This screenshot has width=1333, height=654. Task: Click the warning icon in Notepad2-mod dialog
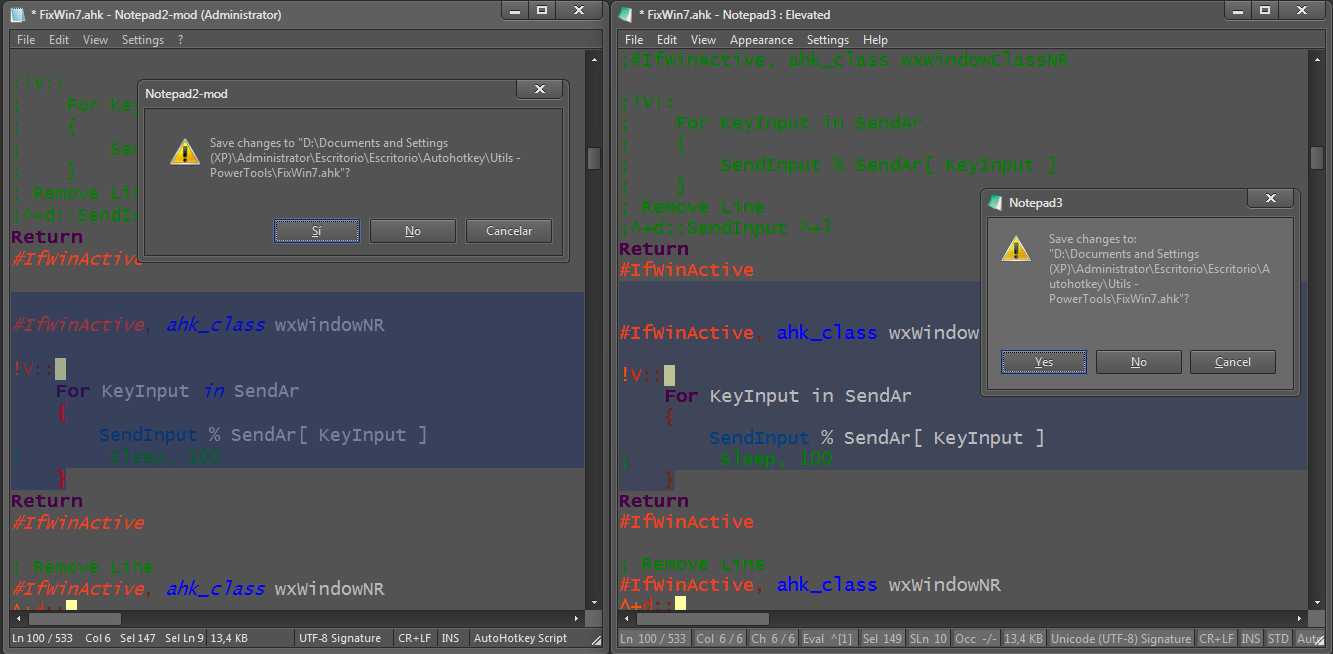pyautogui.click(x=185, y=152)
